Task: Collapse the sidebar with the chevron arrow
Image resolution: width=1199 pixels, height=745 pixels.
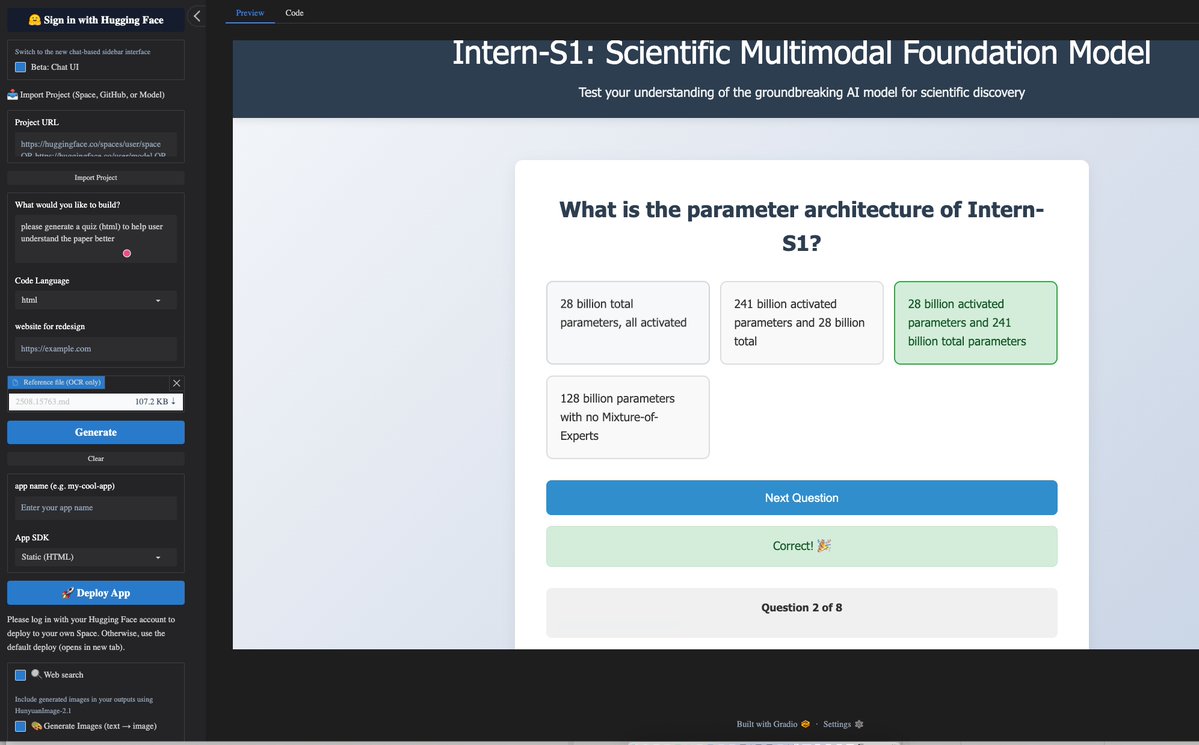Action: coord(197,16)
